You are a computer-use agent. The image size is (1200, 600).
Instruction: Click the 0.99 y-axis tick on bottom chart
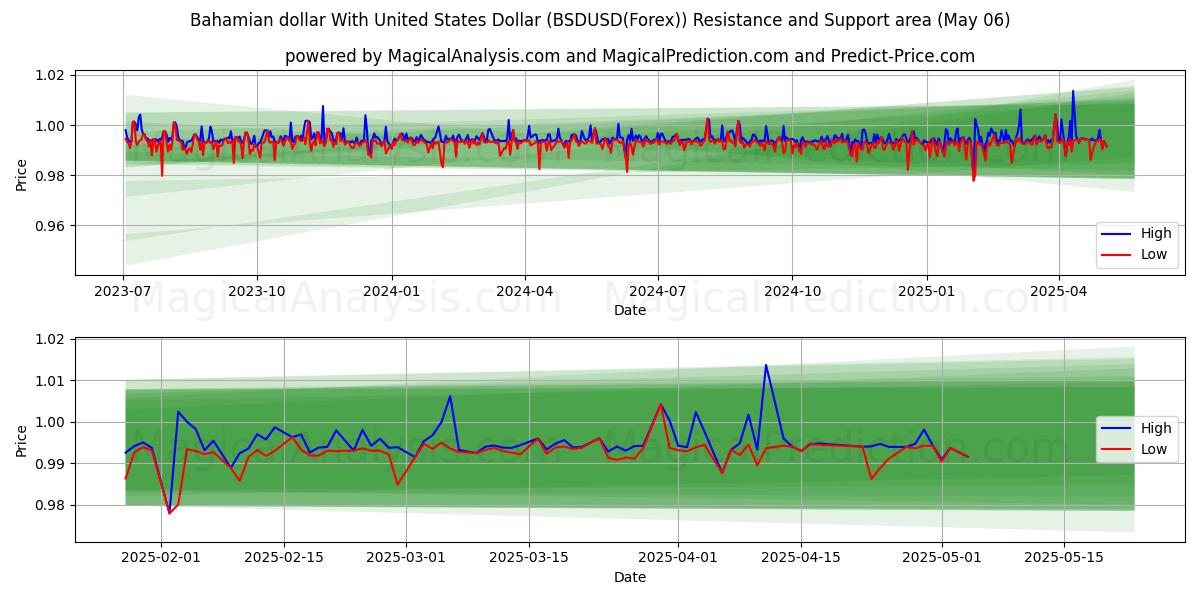click(52, 464)
